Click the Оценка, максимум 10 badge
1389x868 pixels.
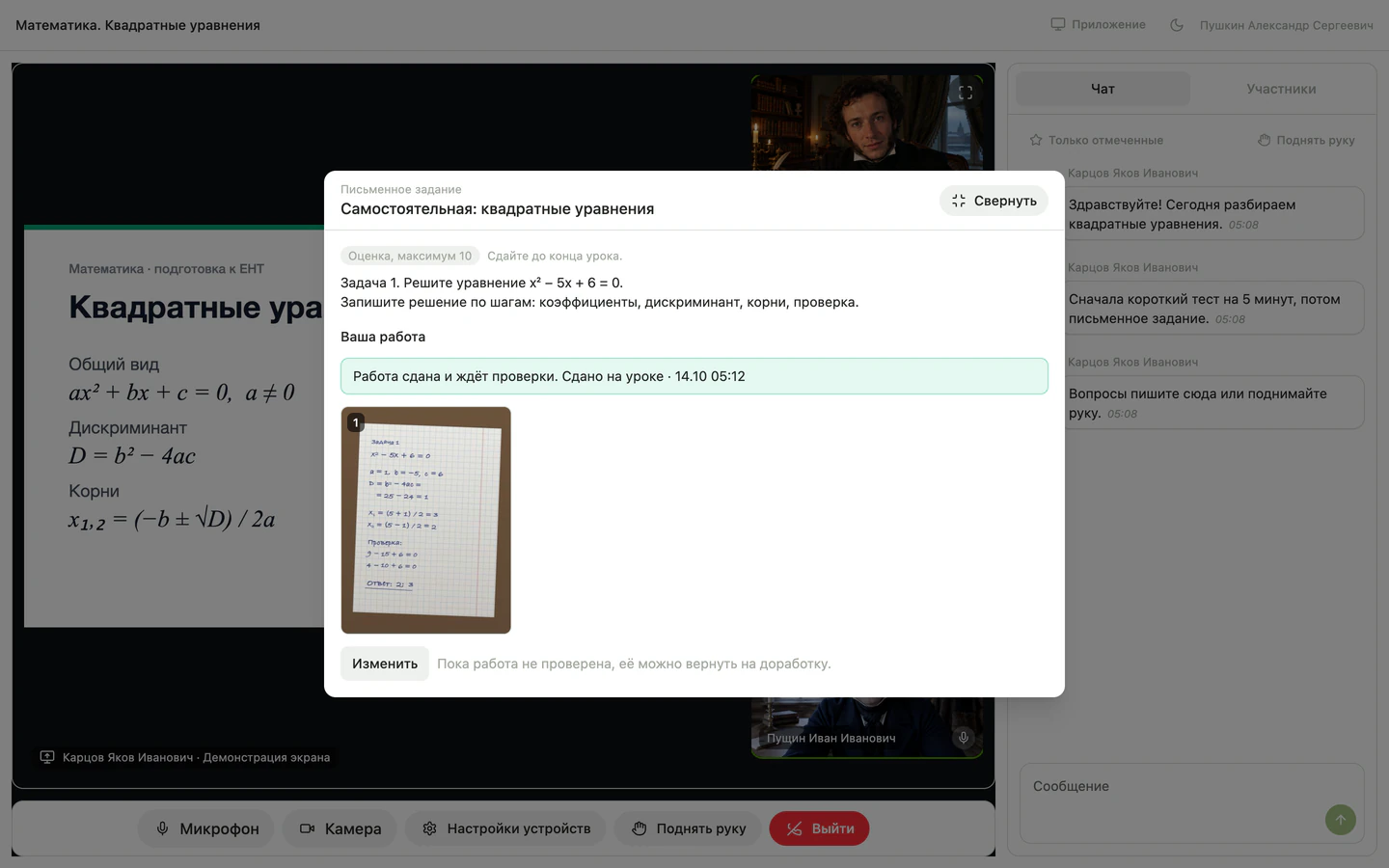pos(410,256)
